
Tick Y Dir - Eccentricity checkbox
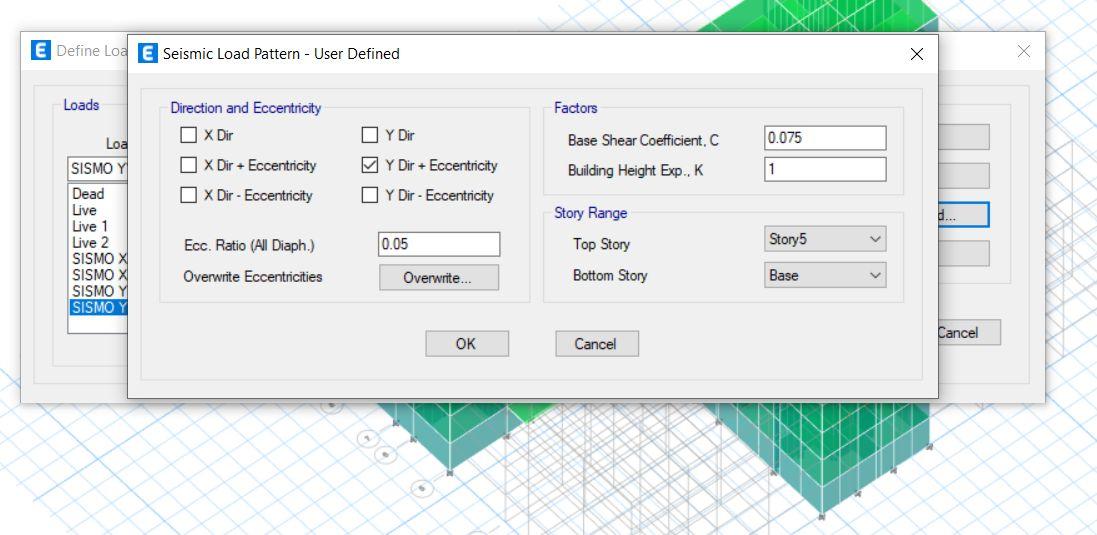pos(369,195)
